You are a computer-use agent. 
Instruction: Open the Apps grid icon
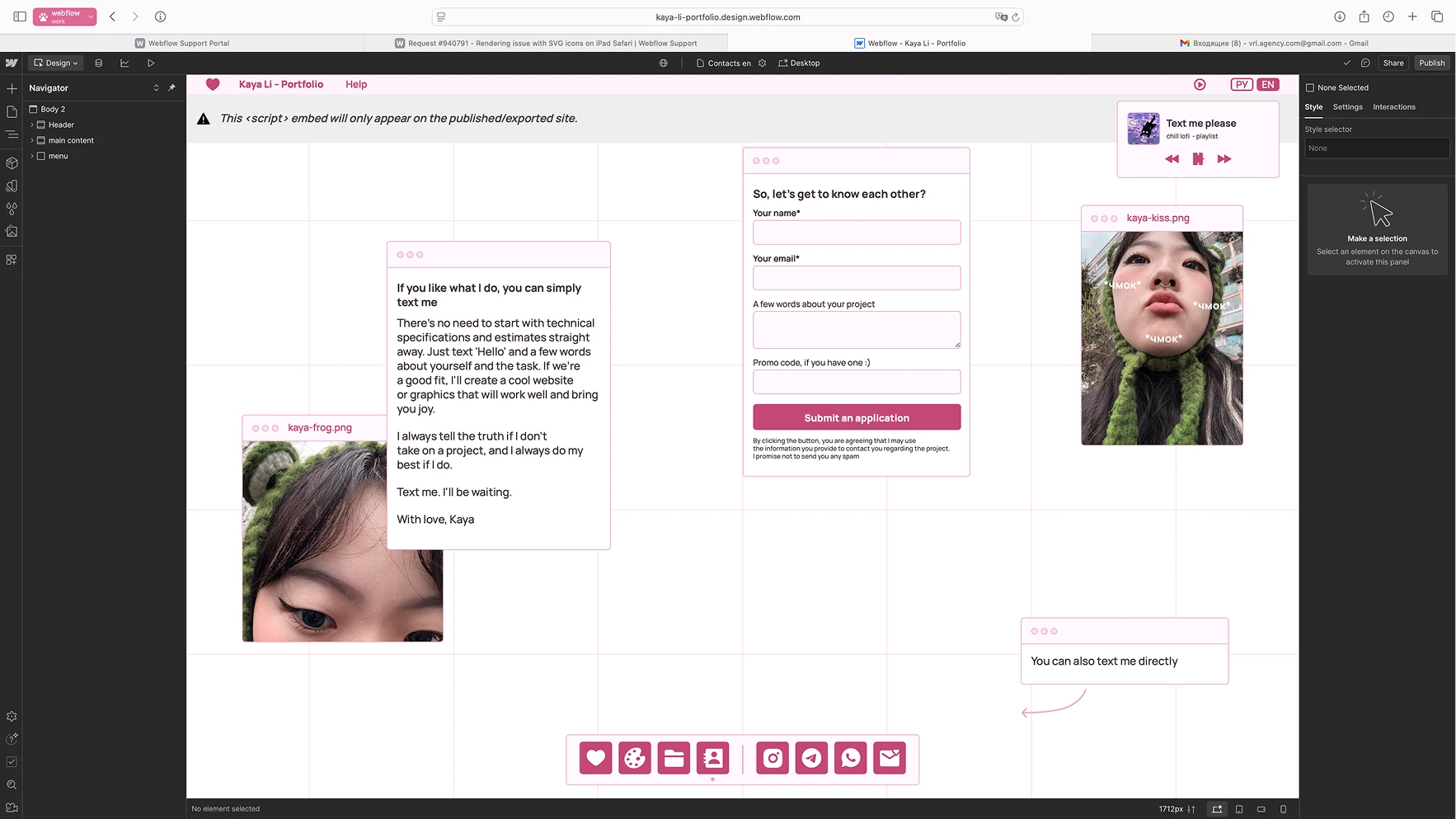pos(12,260)
